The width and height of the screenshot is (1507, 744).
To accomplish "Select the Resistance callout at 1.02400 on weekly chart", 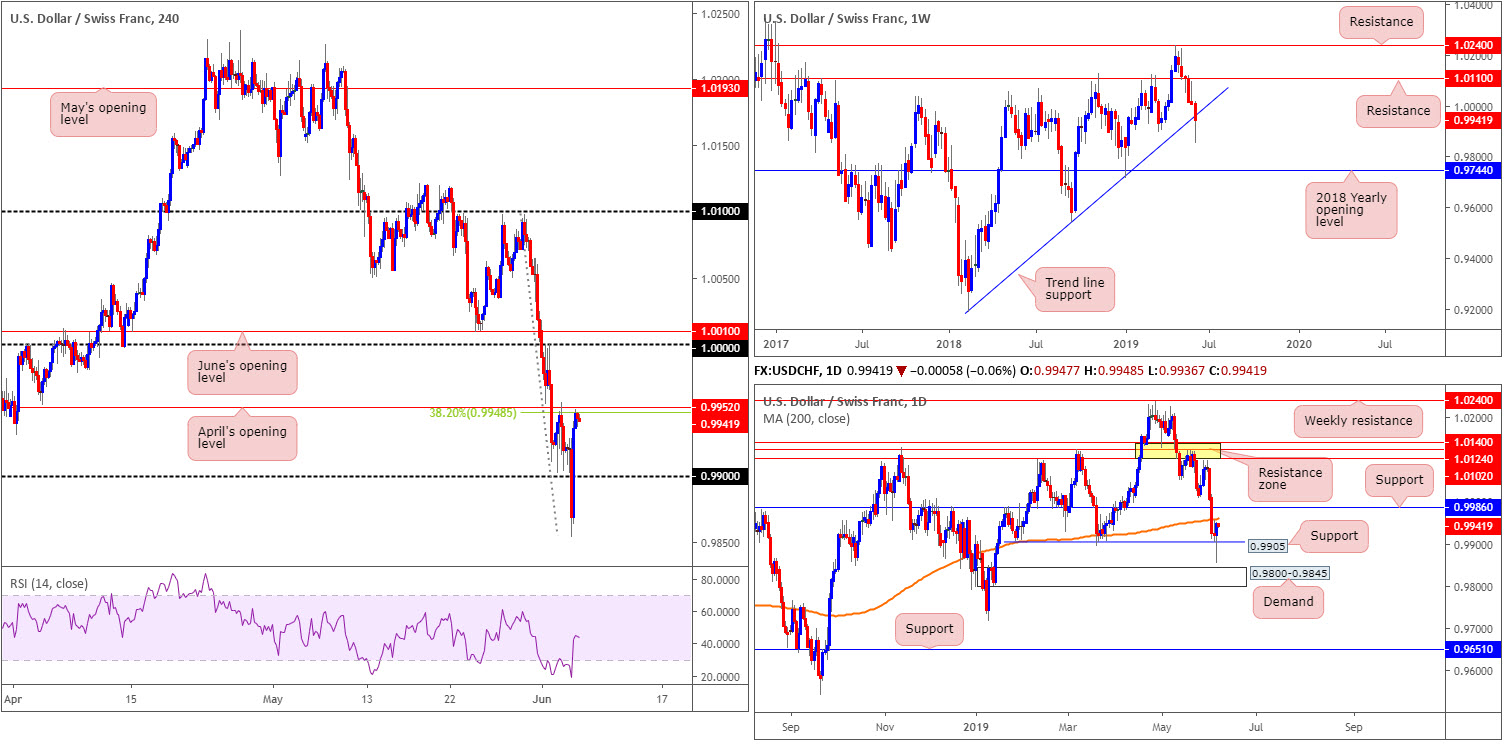I will [1380, 21].
